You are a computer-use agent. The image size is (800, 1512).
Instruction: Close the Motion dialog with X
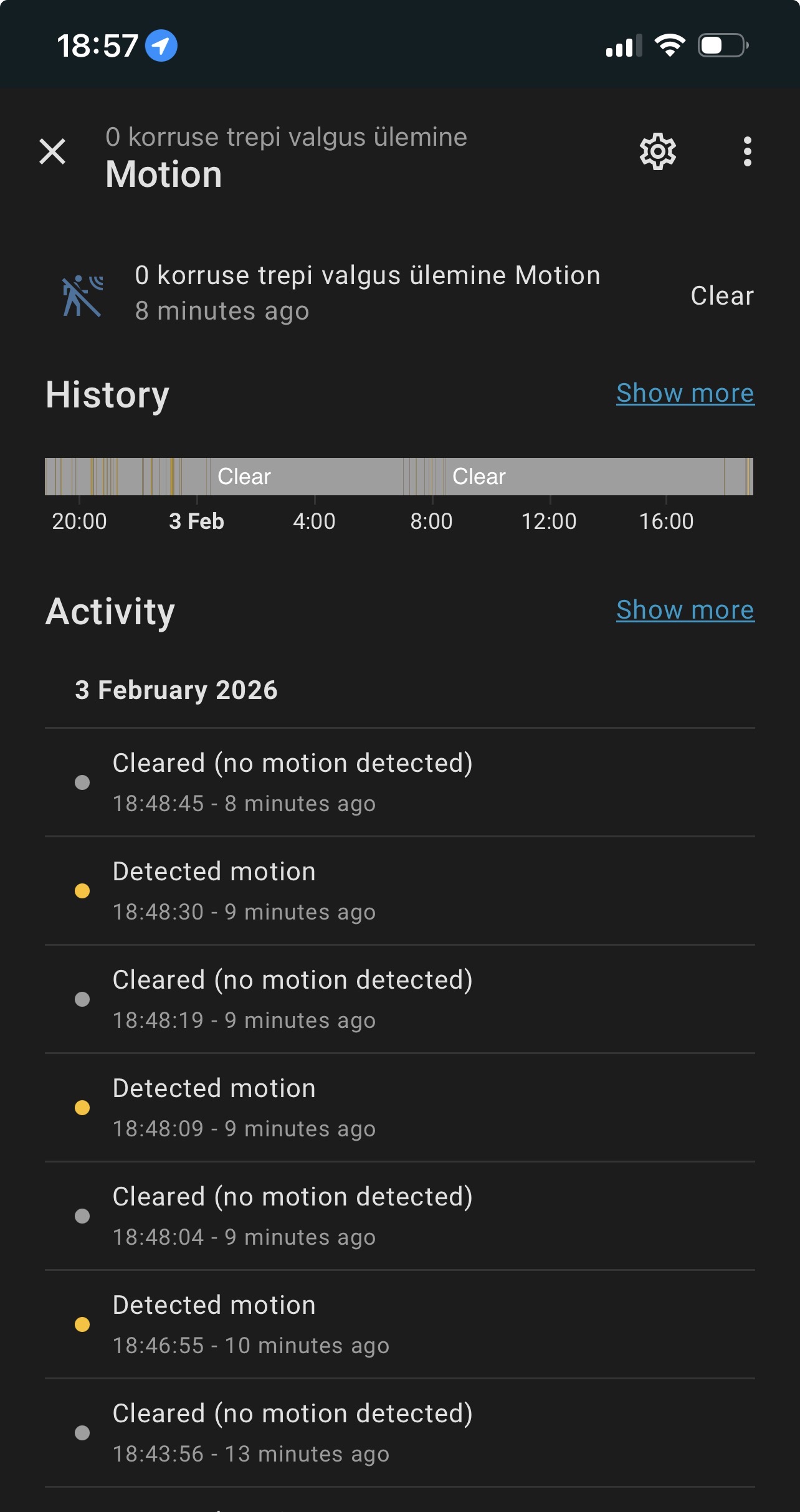tap(52, 151)
